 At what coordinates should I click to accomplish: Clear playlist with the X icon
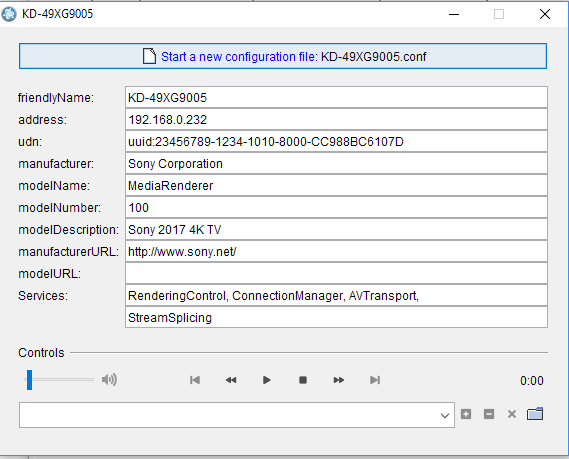[x=512, y=414]
